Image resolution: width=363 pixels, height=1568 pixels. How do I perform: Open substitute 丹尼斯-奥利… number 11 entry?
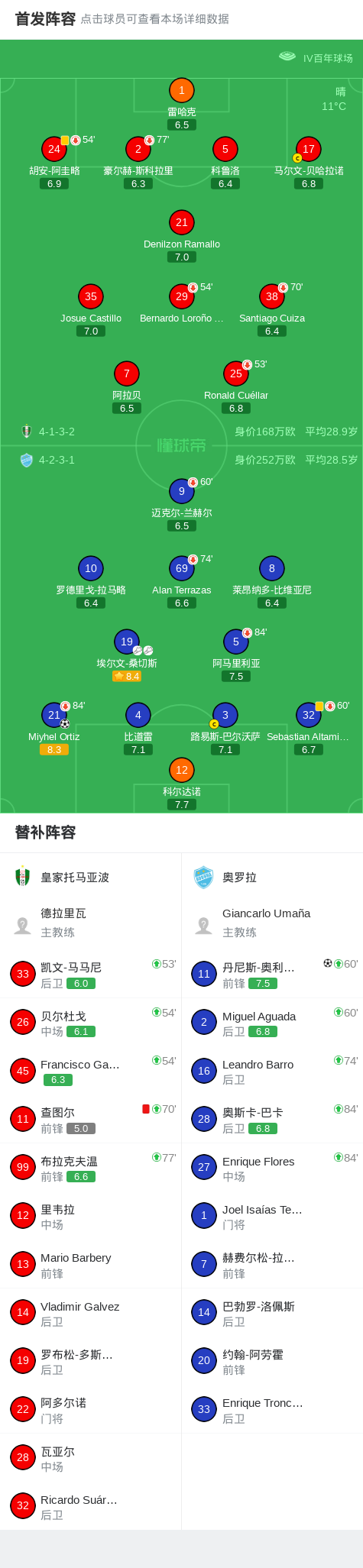click(x=272, y=975)
